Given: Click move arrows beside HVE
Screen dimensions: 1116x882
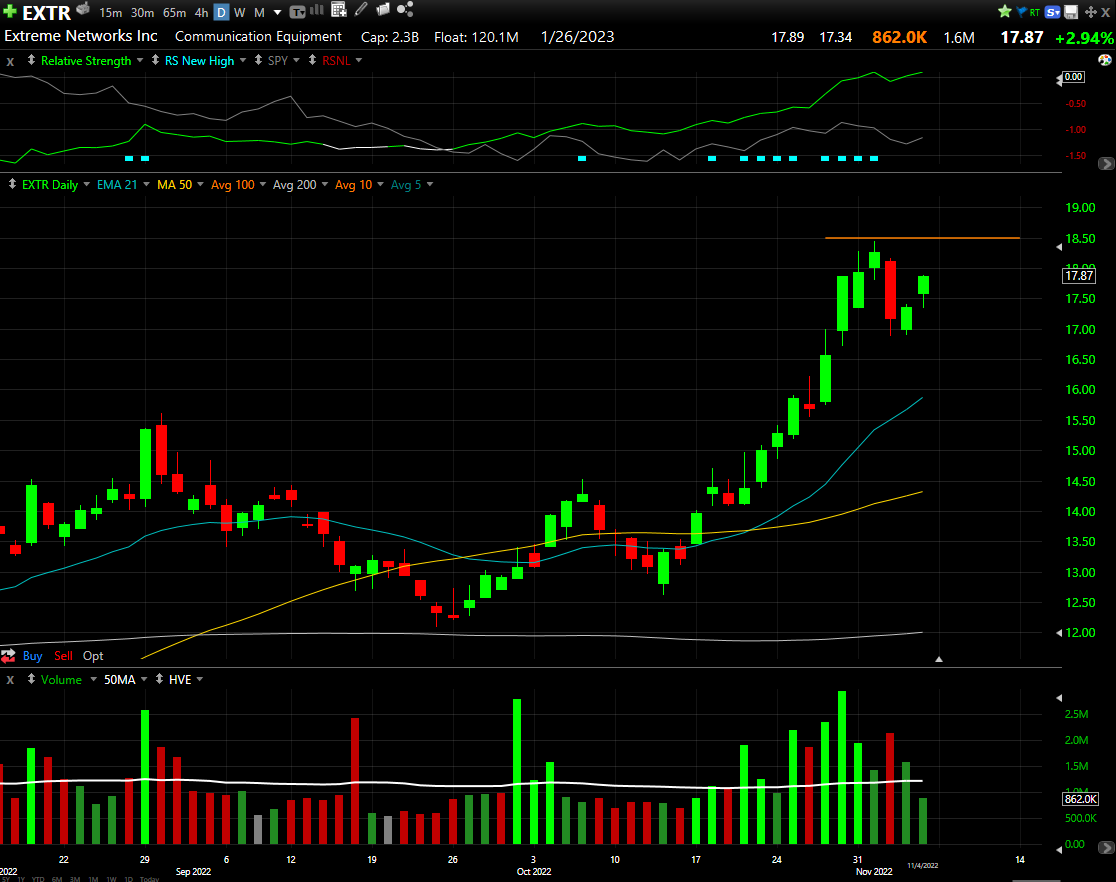Looking at the screenshot, I should (x=159, y=679).
